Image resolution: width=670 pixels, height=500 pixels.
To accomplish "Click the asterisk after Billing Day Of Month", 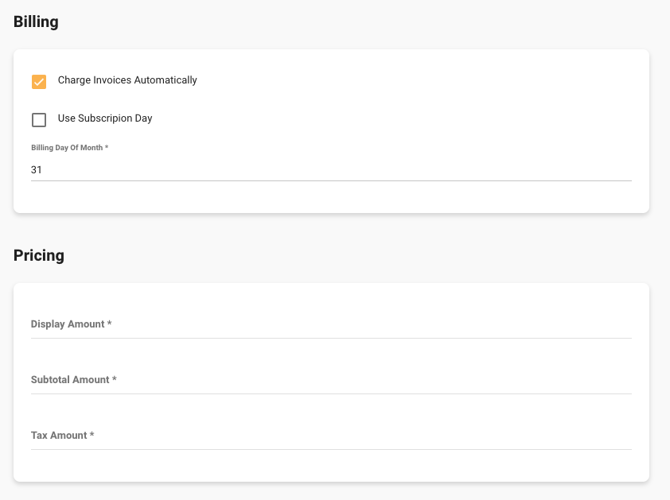I will 106,148.
